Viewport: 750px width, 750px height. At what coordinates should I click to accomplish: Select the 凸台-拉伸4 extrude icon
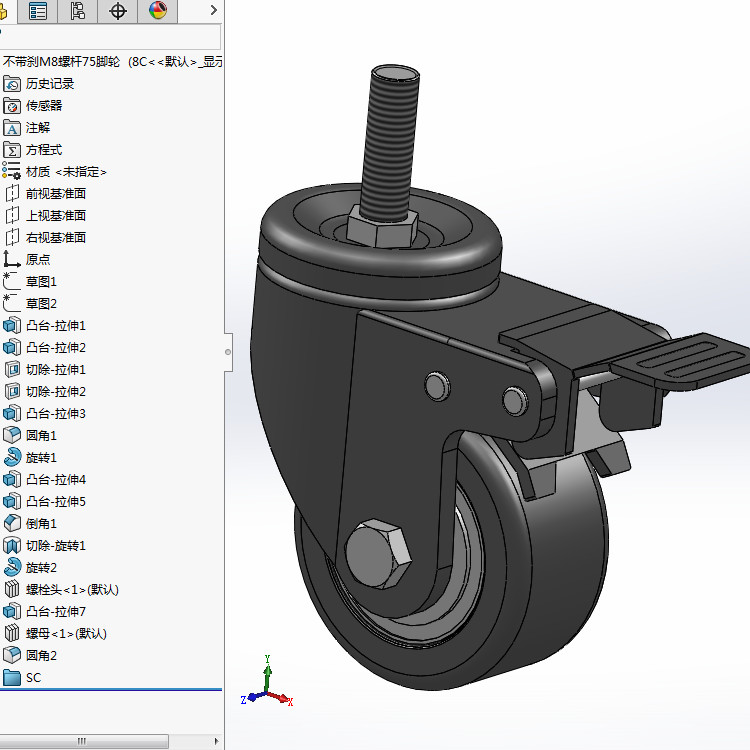12,480
